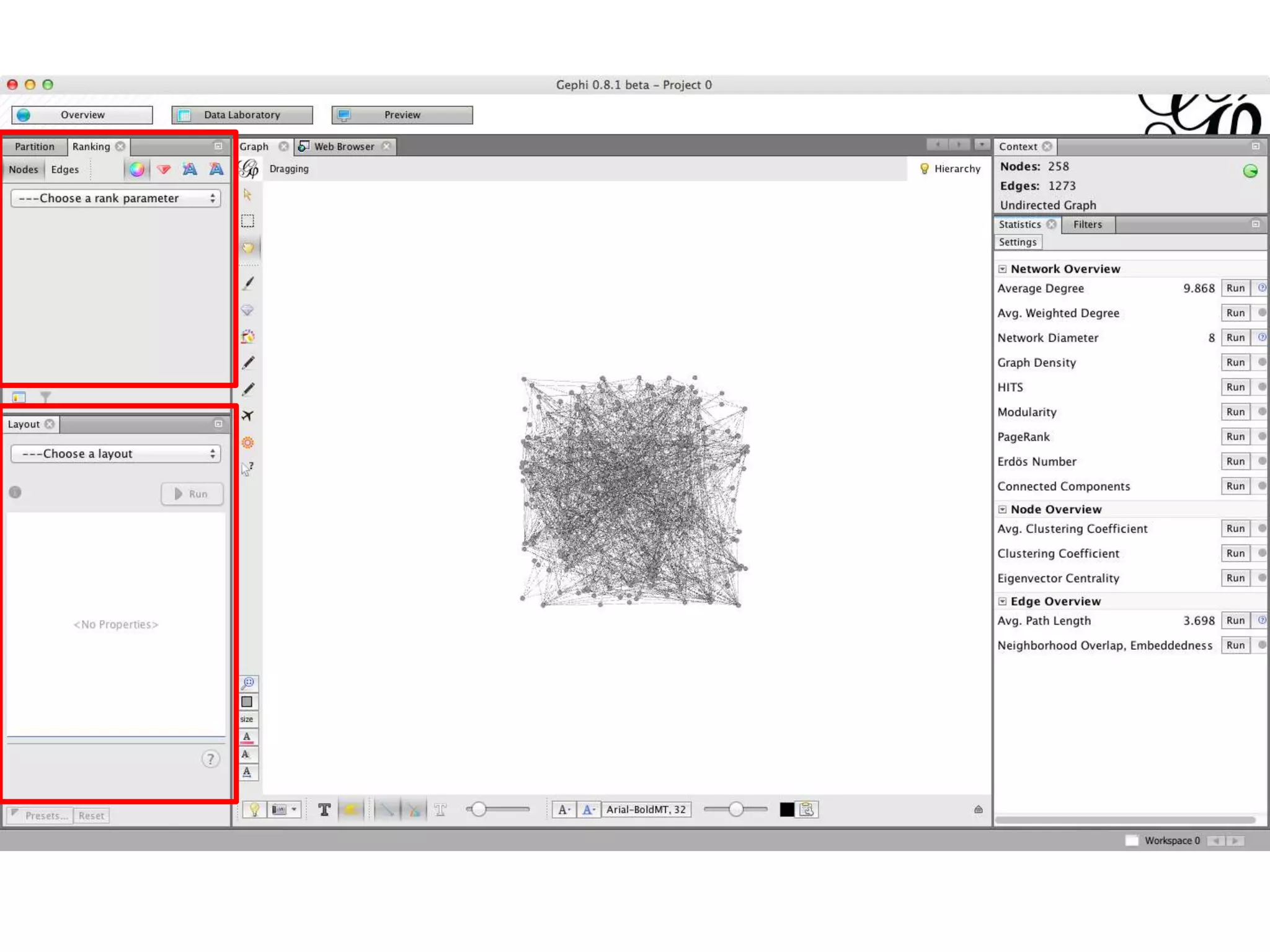The image size is (1270, 952).
Task: Toggle node labels with bold T button
Action: (x=324, y=809)
